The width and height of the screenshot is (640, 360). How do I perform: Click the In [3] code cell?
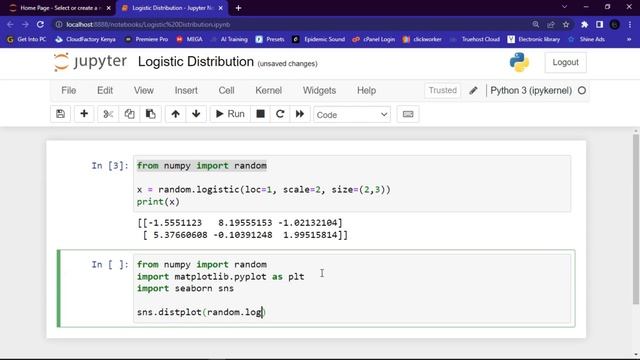352,184
